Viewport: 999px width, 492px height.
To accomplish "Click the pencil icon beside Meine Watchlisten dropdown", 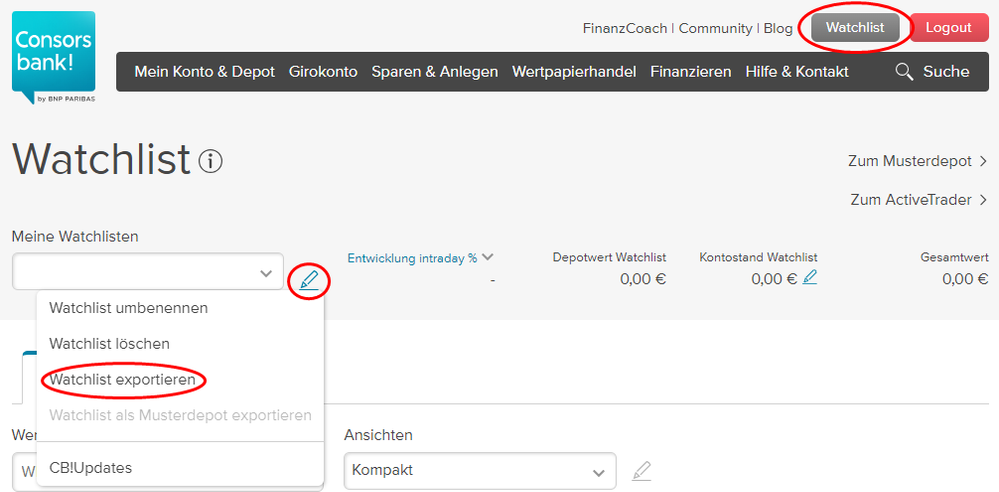I will (308, 280).
